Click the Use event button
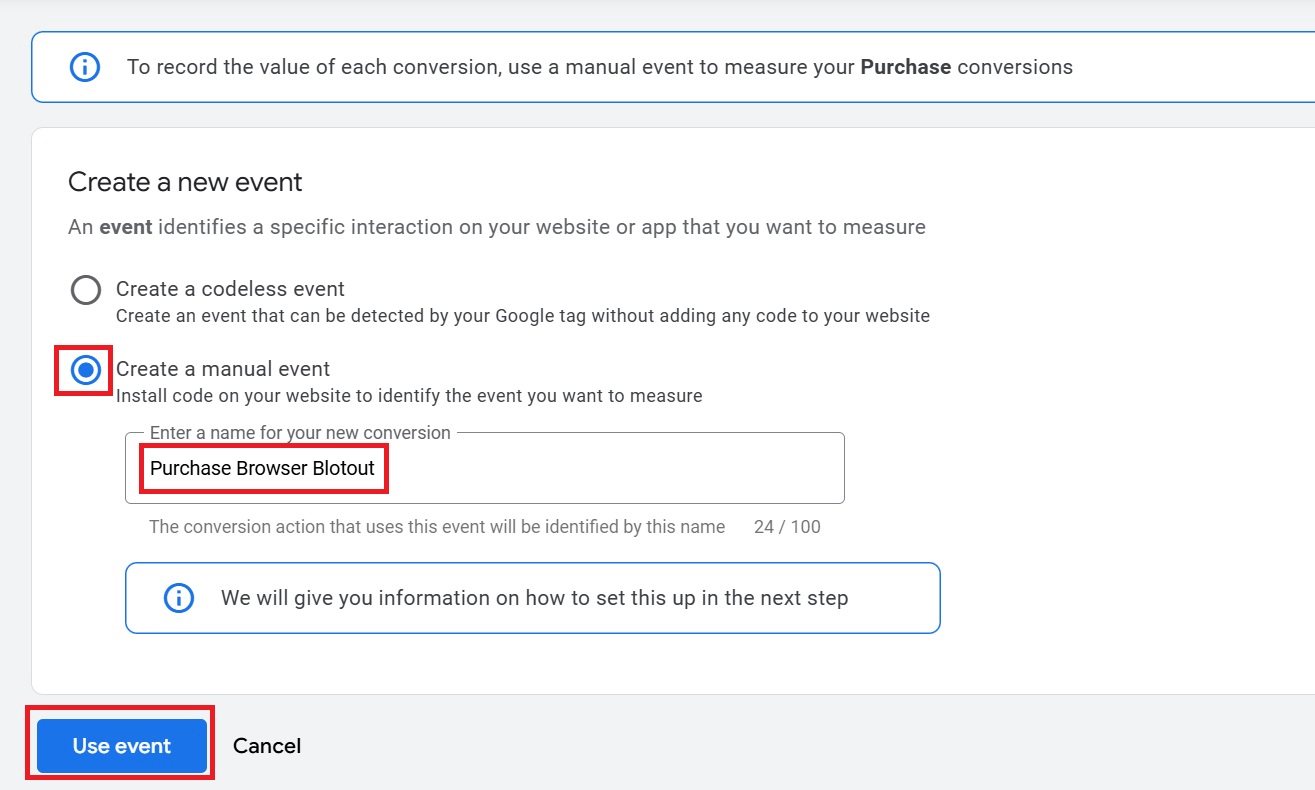This screenshot has height=790, width=1315. click(122, 746)
